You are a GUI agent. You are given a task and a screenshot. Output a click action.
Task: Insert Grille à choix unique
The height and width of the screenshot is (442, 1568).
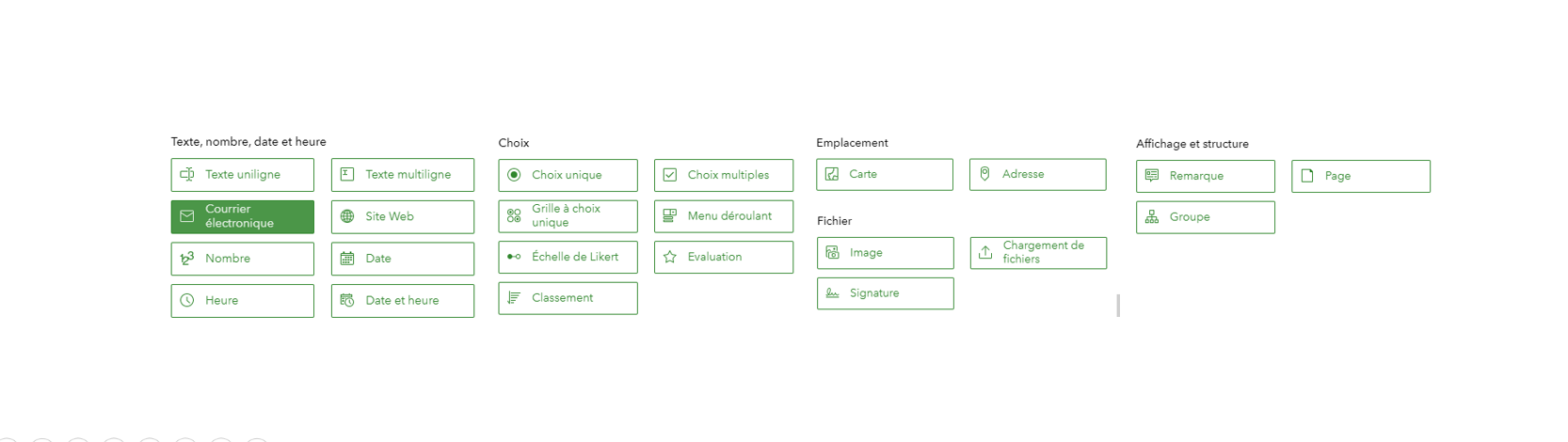568,216
